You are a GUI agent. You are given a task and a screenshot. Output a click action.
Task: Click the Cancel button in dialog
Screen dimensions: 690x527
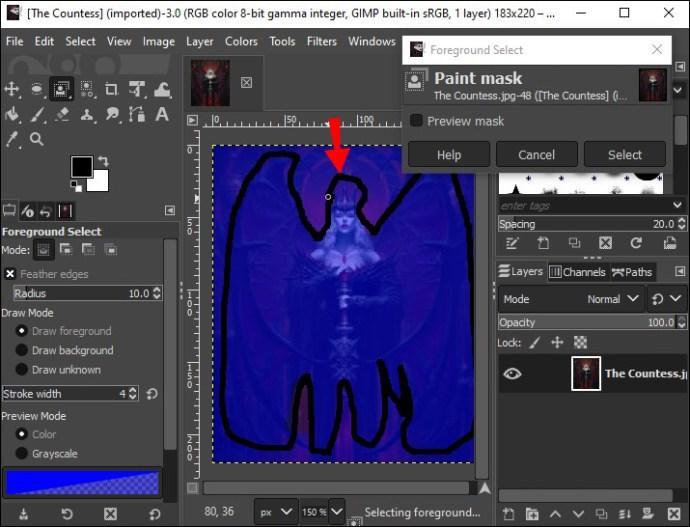(x=536, y=154)
